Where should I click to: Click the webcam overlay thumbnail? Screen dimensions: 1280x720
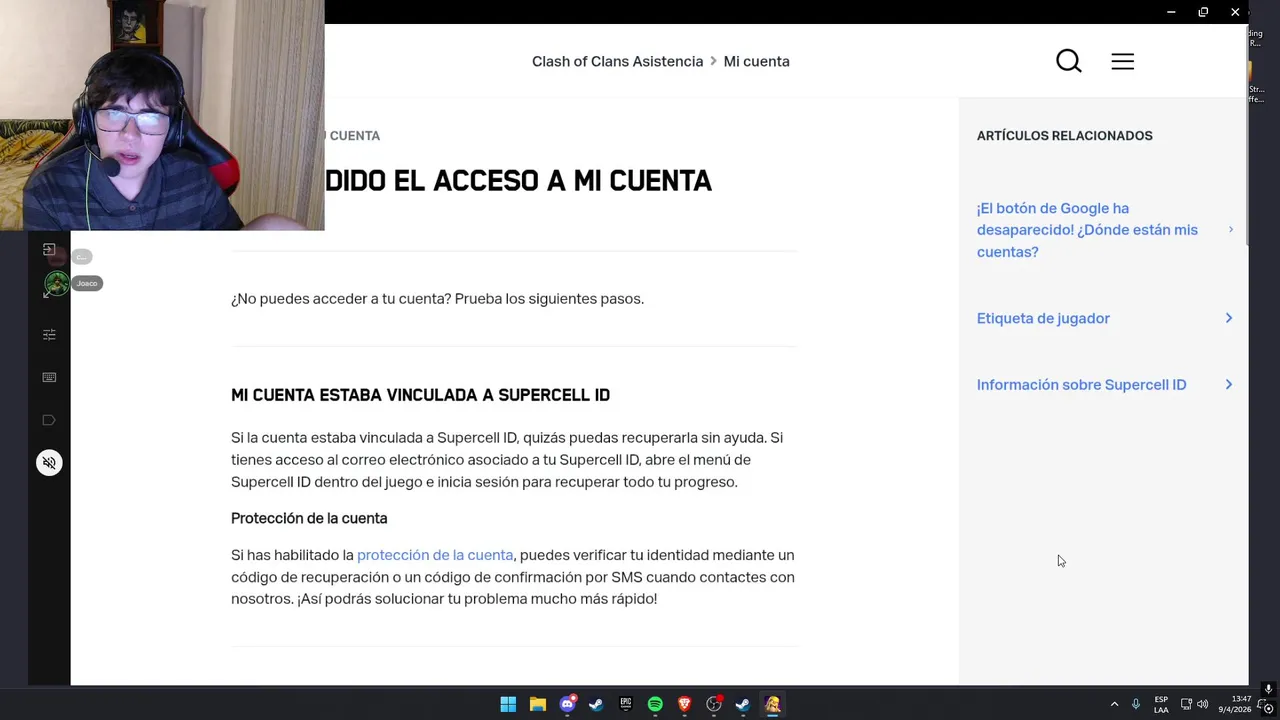pos(162,115)
